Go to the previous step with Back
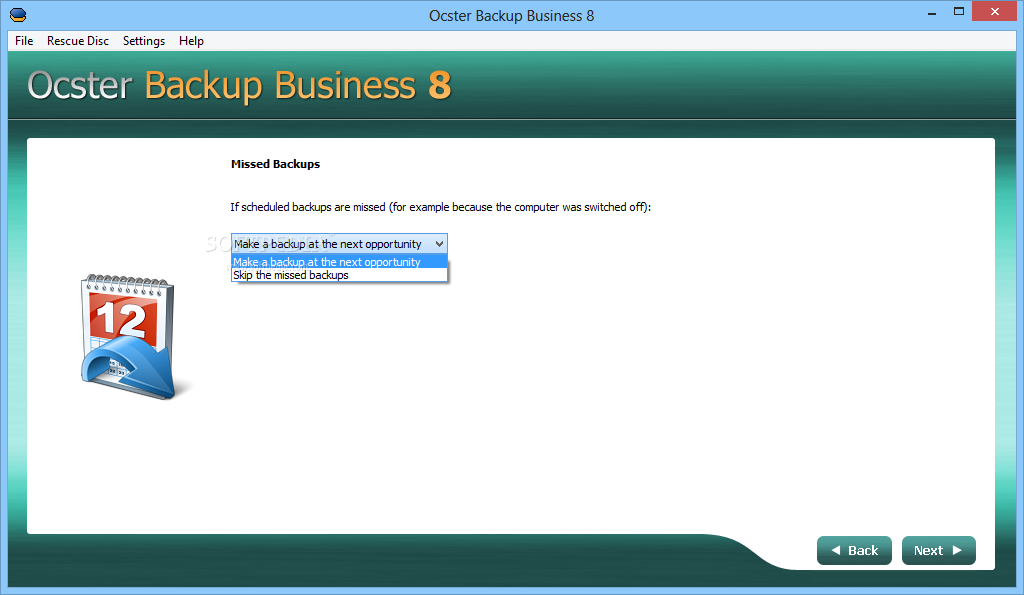The width and height of the screenshot is (1024, 595). [854, 551]
